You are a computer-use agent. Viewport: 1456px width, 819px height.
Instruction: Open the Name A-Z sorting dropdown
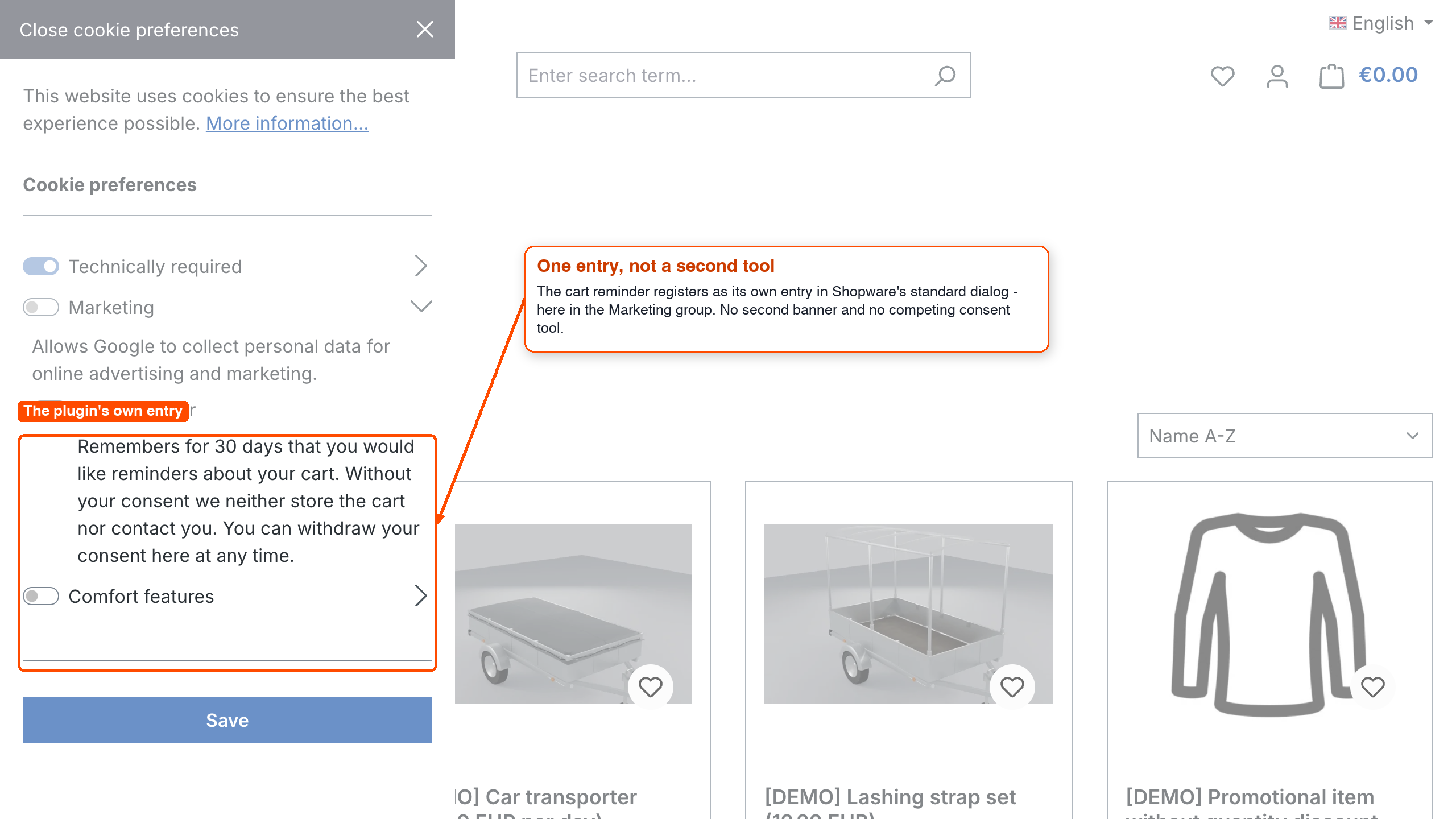coord(1285,436)
